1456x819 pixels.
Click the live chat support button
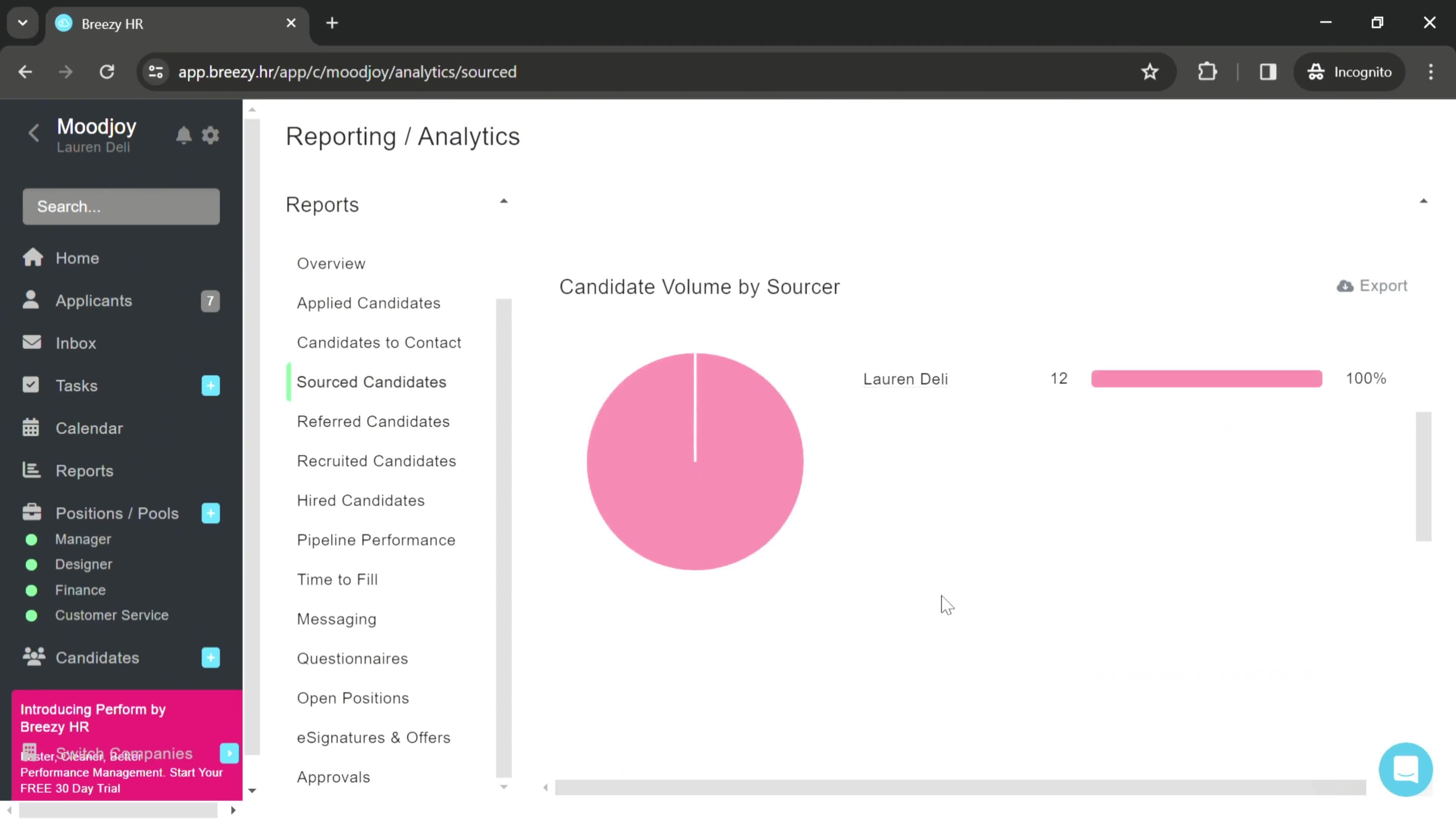(1406, 769)
